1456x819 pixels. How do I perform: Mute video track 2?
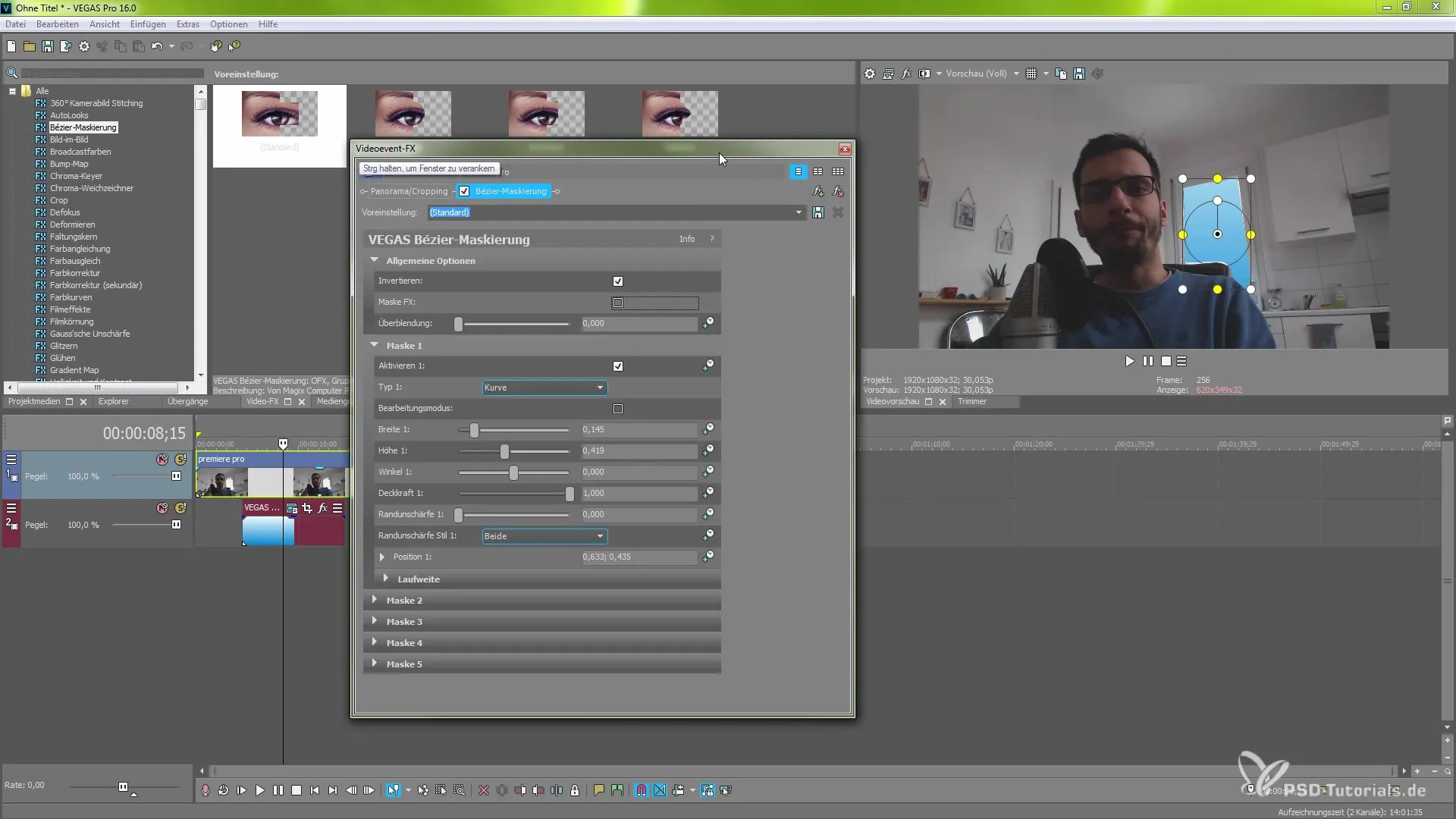point(162,508)
